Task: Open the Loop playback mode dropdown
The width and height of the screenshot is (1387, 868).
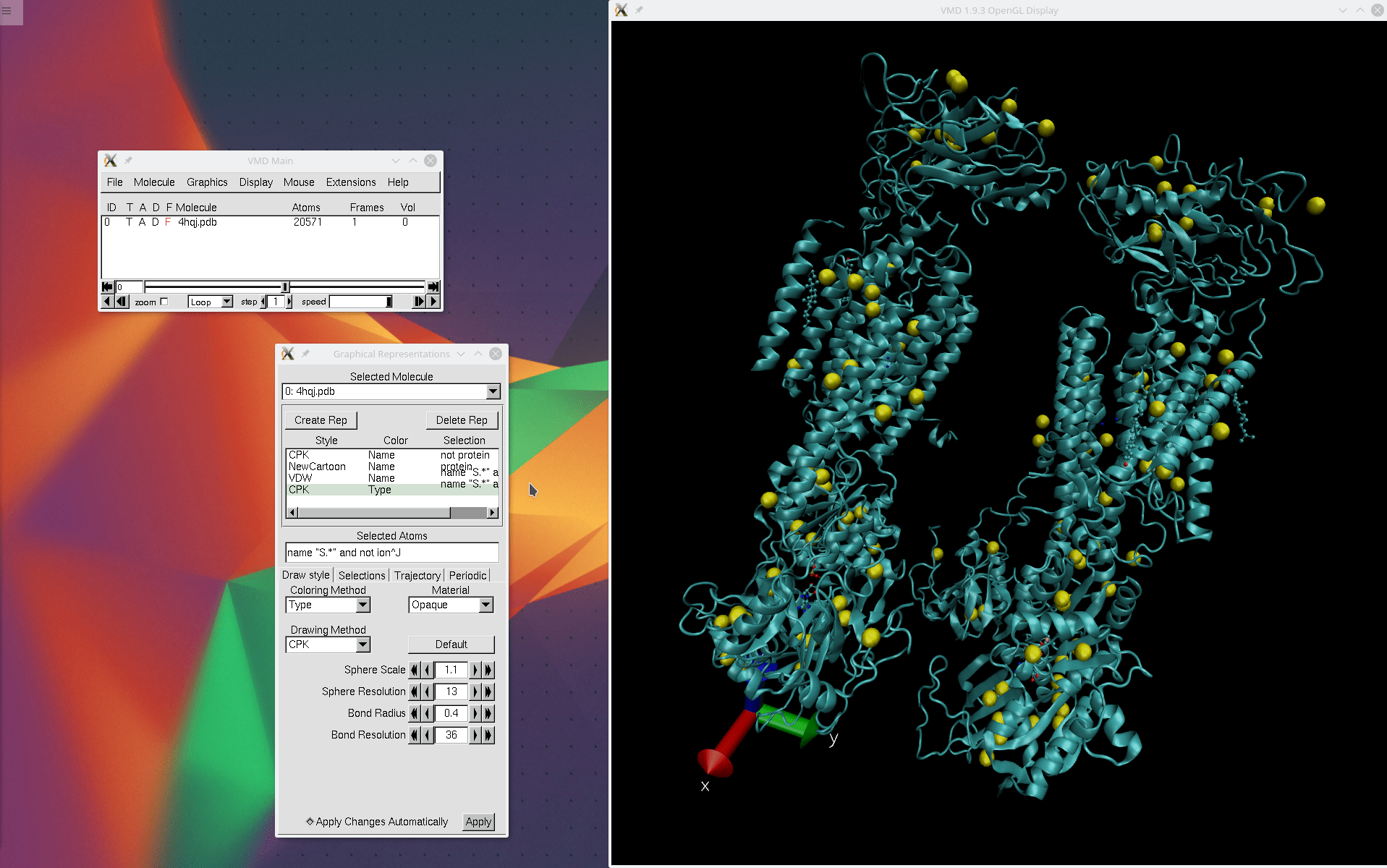Action: pyautogui.click(x=225, y=302)
